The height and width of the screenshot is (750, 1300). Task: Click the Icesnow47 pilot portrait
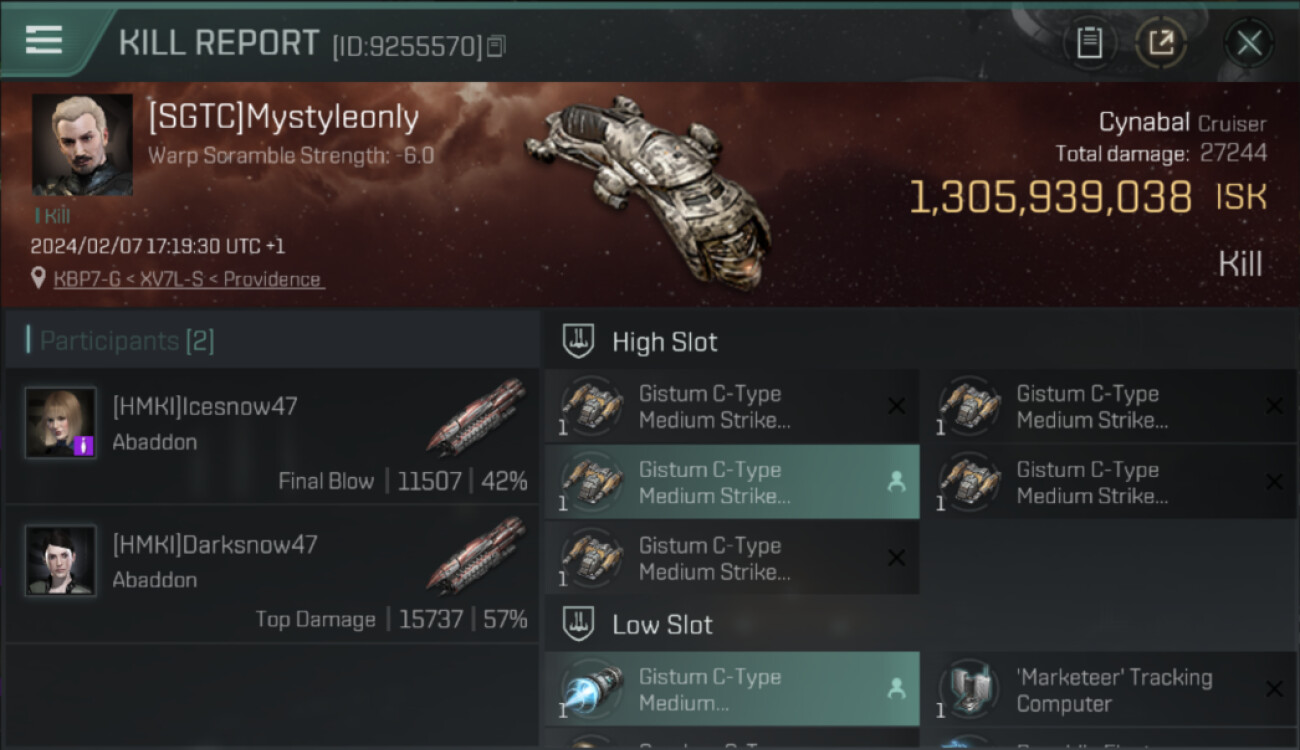(61, 423)
